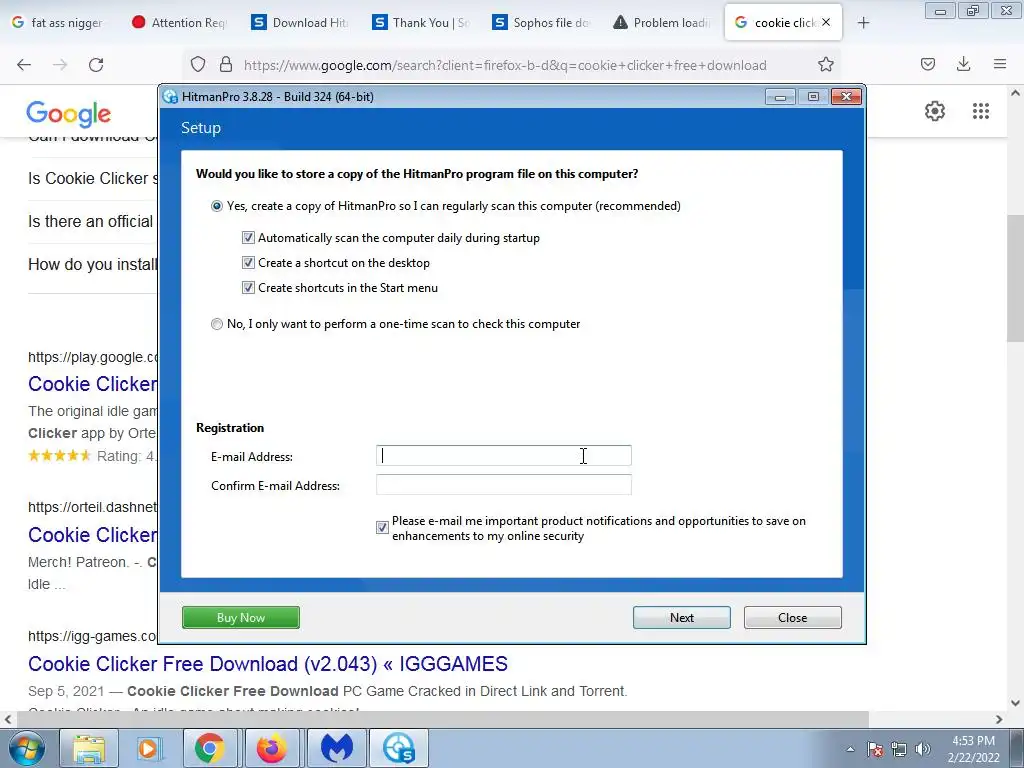
Task: Open the orteil.dashnet Cookie Clicker result
Action: tap(93, 535)
